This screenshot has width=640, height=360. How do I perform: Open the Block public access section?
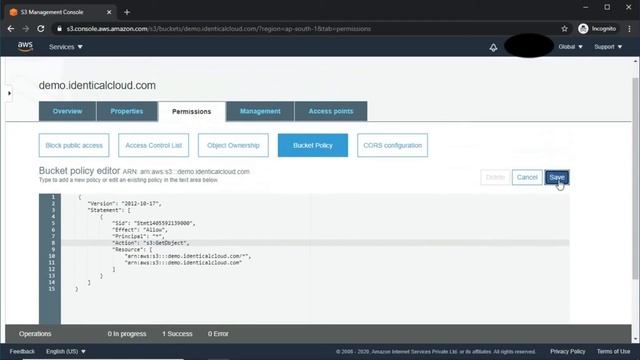[x=74, y=145]
